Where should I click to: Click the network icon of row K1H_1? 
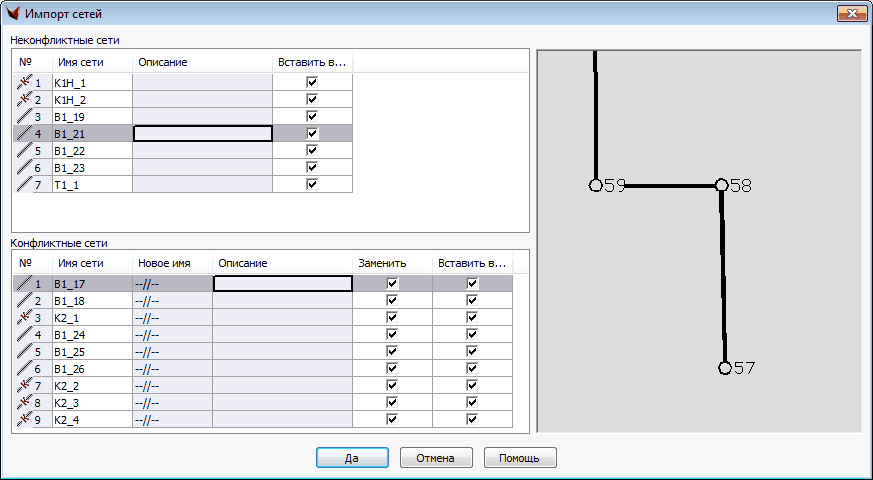23,83
